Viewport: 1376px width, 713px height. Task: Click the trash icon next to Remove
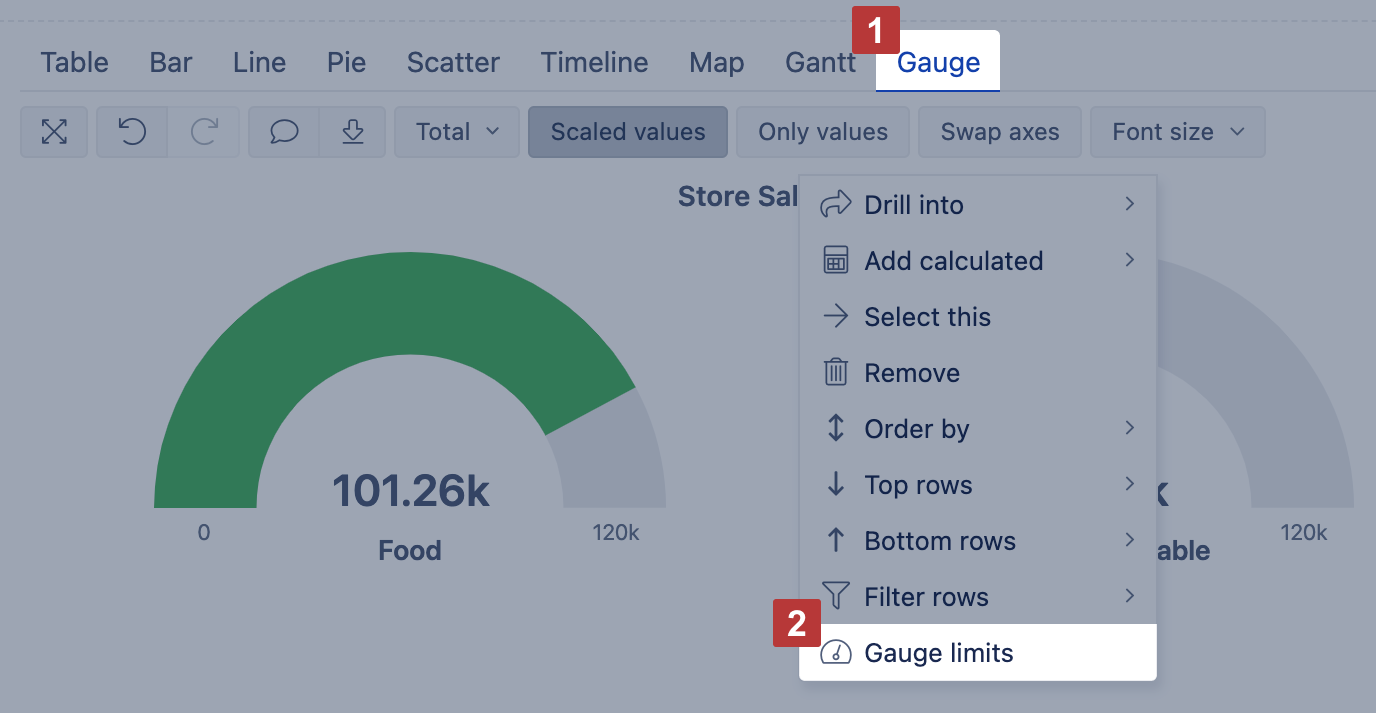[835, 373]
